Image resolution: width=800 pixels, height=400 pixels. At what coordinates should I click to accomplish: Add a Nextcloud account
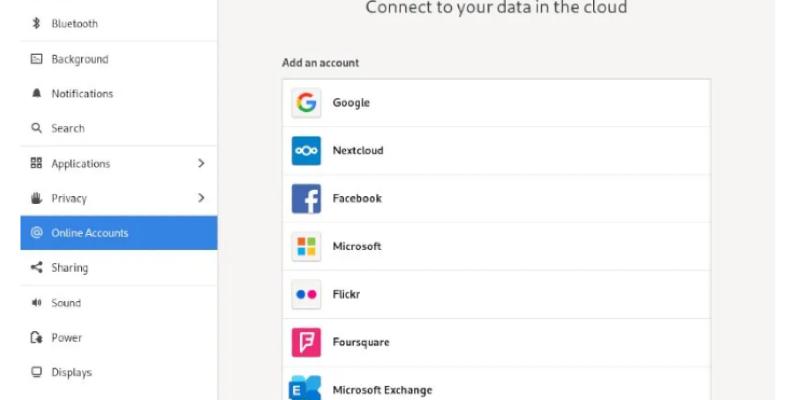(496, 151)
